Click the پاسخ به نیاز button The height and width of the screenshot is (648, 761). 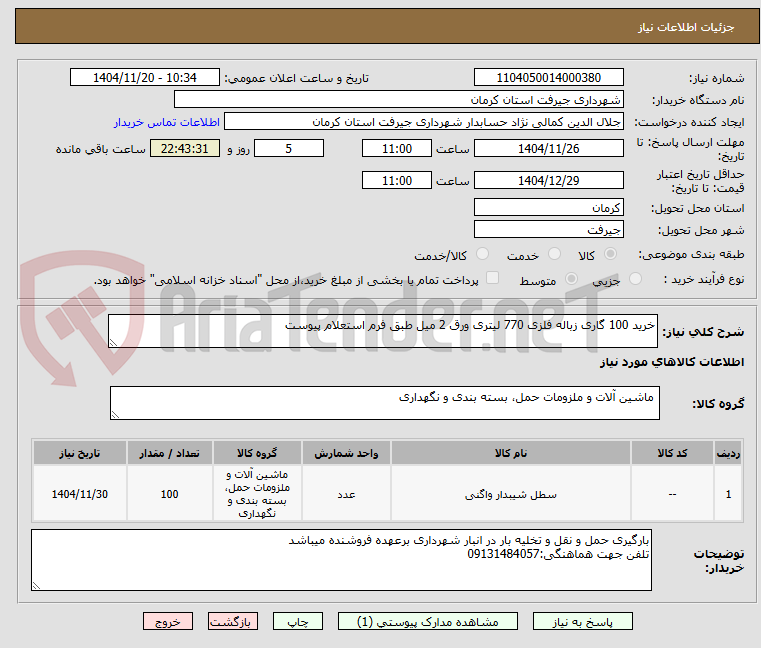(x=582, y=621)
